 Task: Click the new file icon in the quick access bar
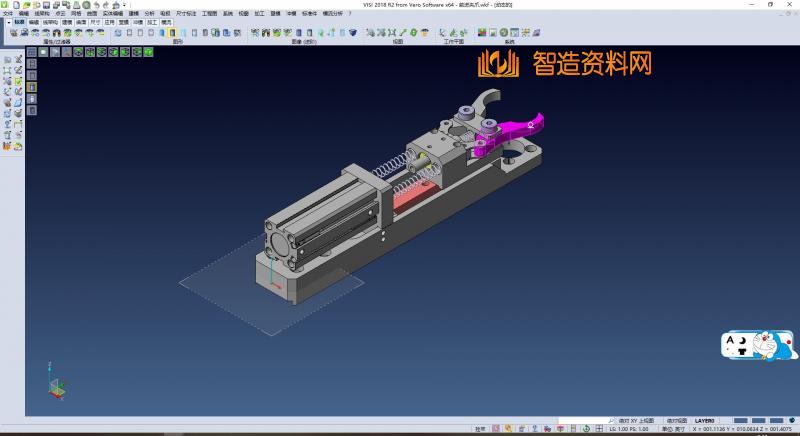tap(16, 5)
